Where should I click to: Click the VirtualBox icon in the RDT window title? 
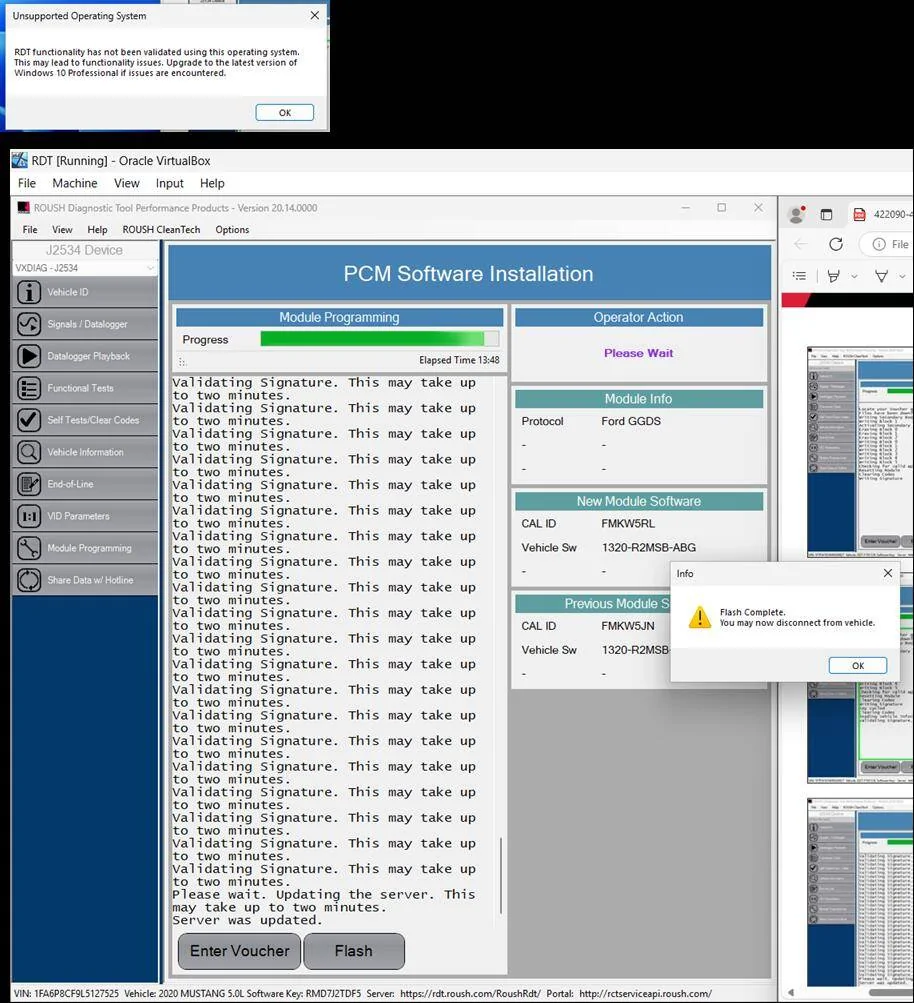click(20, 161)
